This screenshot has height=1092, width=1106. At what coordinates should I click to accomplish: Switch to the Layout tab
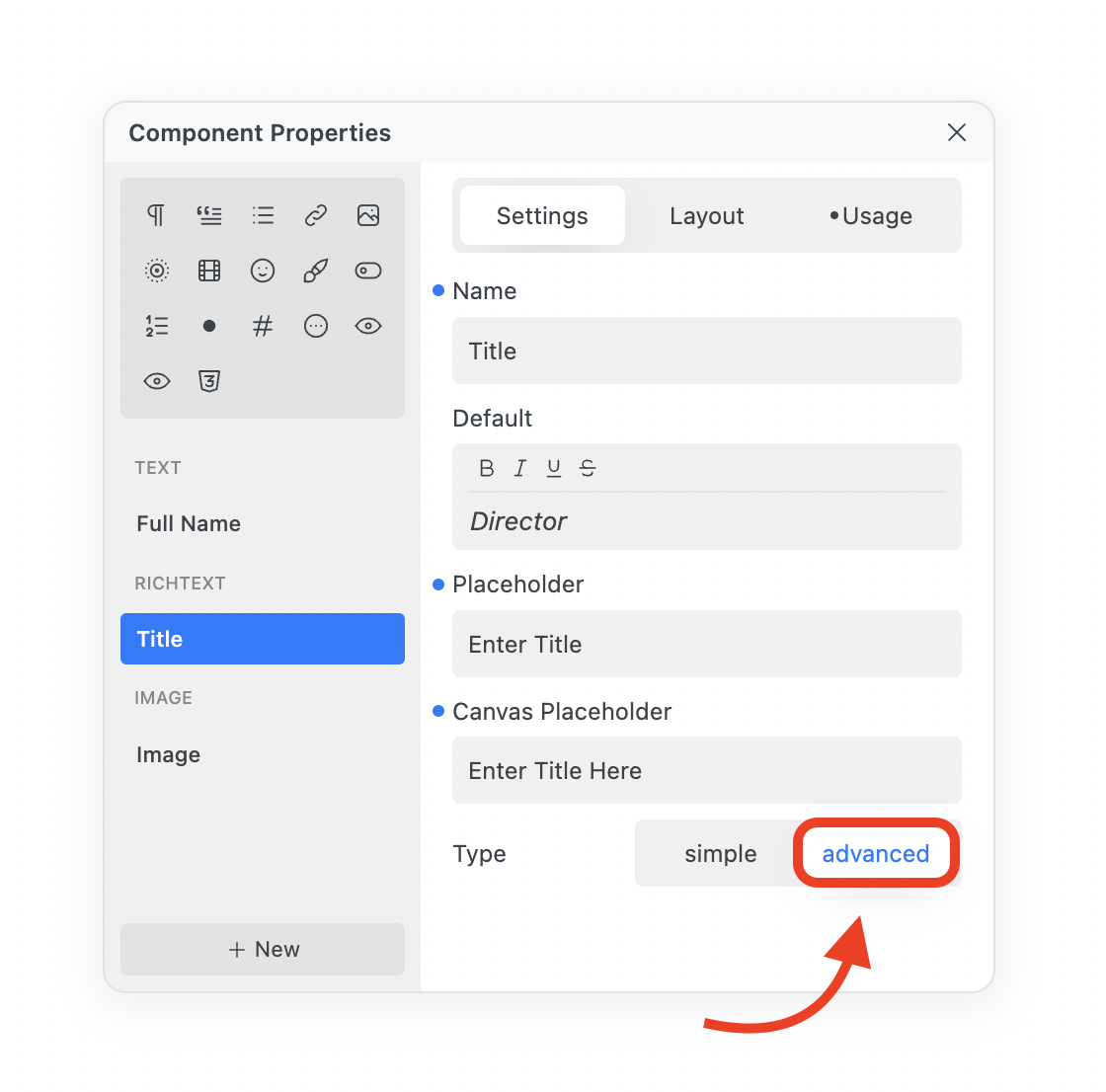tap(706, 216)
